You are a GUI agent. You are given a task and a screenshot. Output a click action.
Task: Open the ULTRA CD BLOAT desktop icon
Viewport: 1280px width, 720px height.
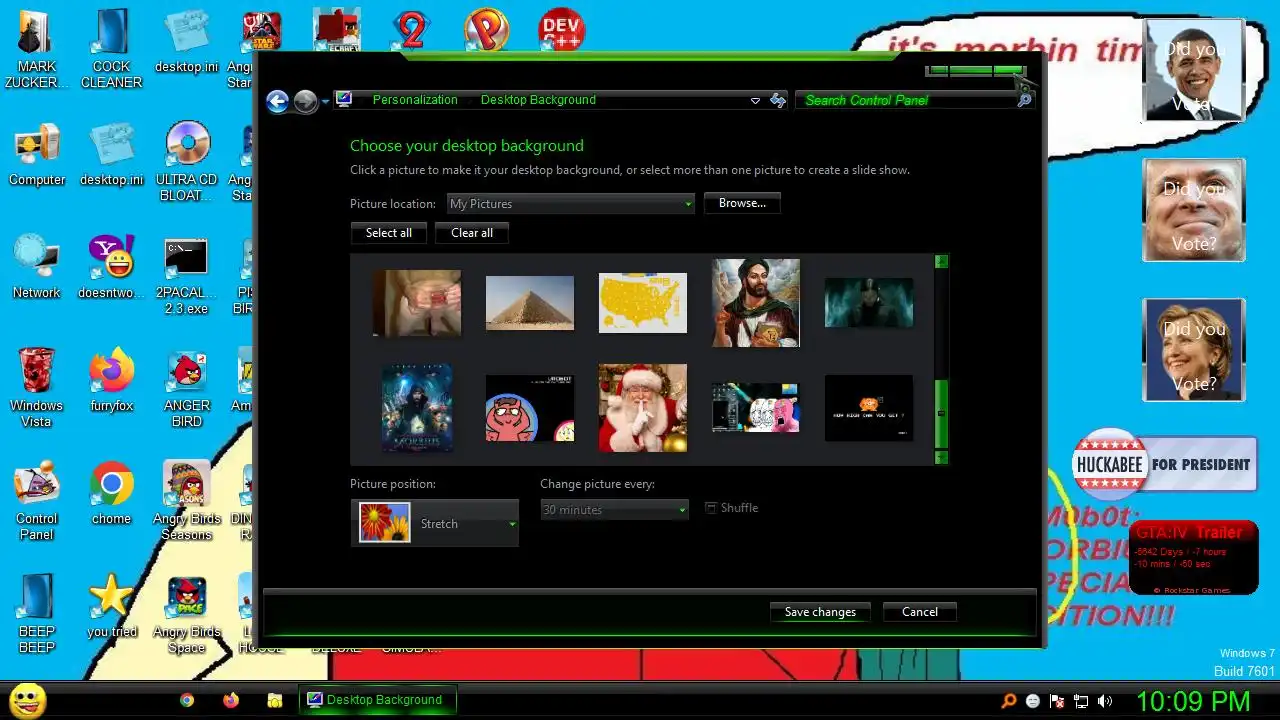tap(187, 162)
